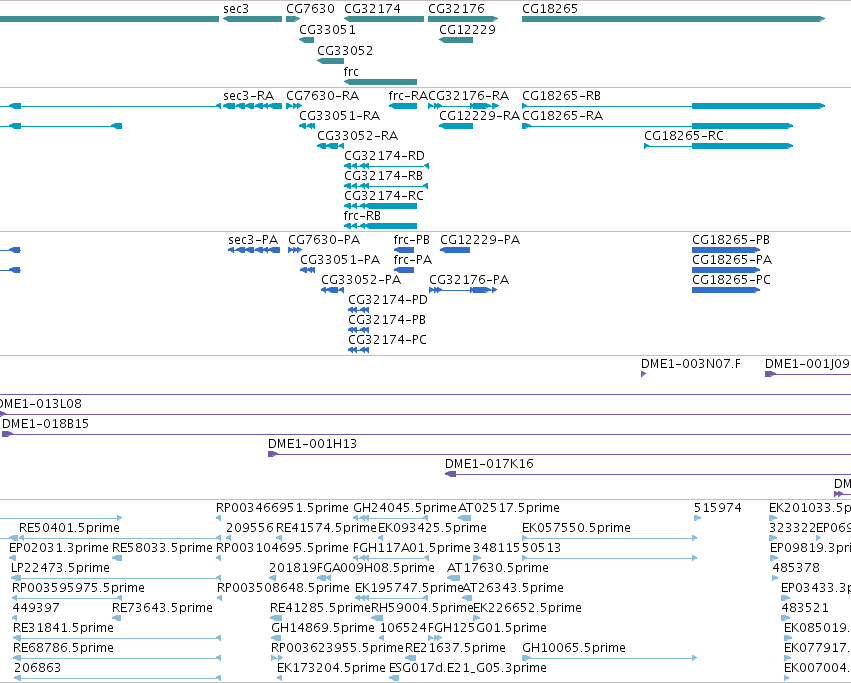Image resolution: width=851 pixels, height=683 pixels.
Task: Click the DME1-017K16 clone label
Action: point(490,464)
